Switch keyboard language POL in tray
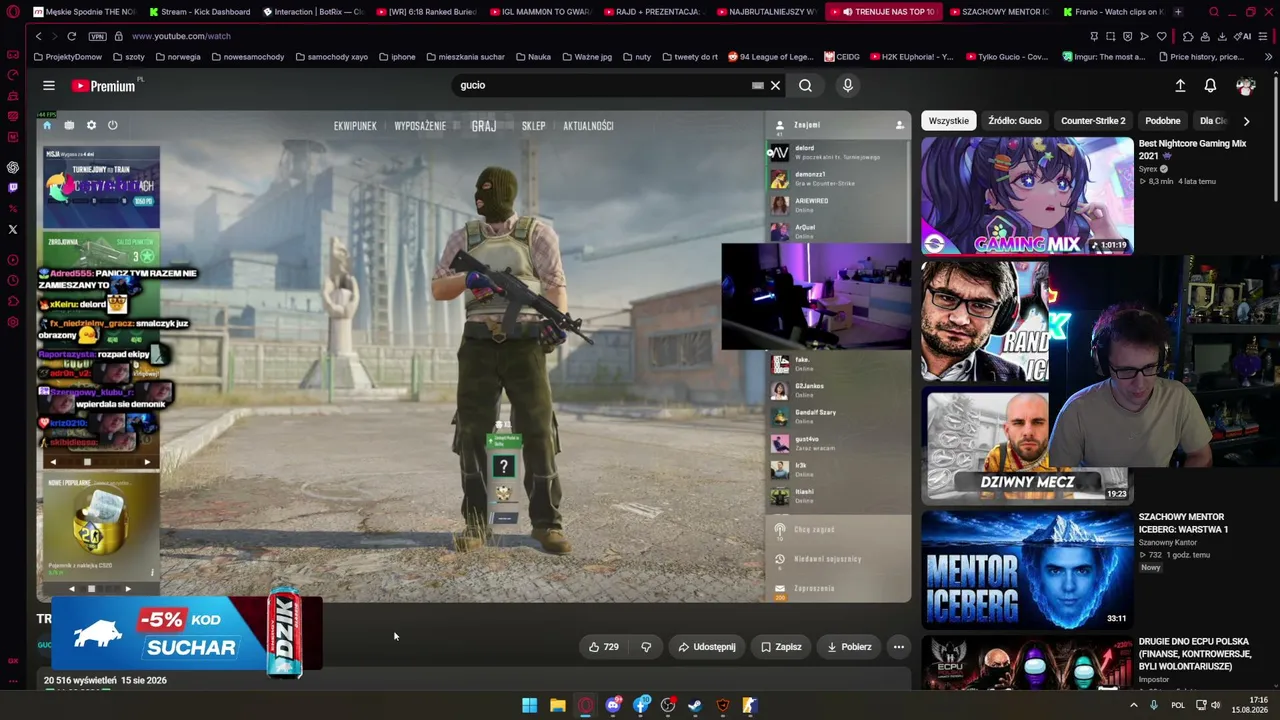Image resolution: width=1280 pixels, height=720 pixels. [x=1178, y=705]
